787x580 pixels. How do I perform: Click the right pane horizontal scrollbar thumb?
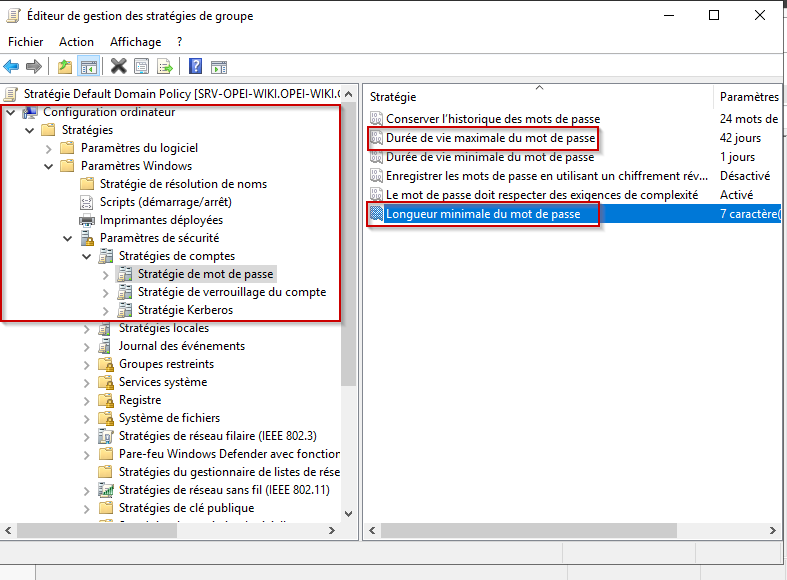point(529,530)
